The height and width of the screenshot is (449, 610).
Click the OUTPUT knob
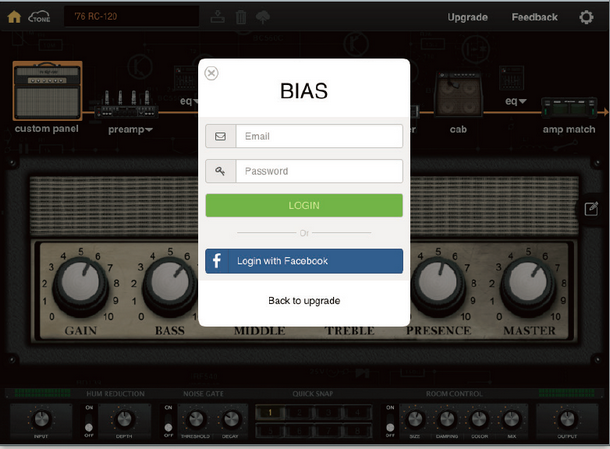566,419
